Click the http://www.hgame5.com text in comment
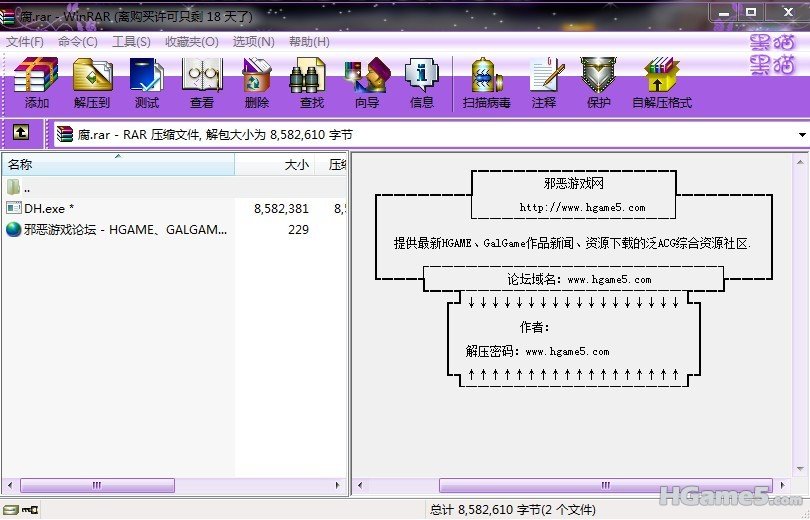 point(582,208)
